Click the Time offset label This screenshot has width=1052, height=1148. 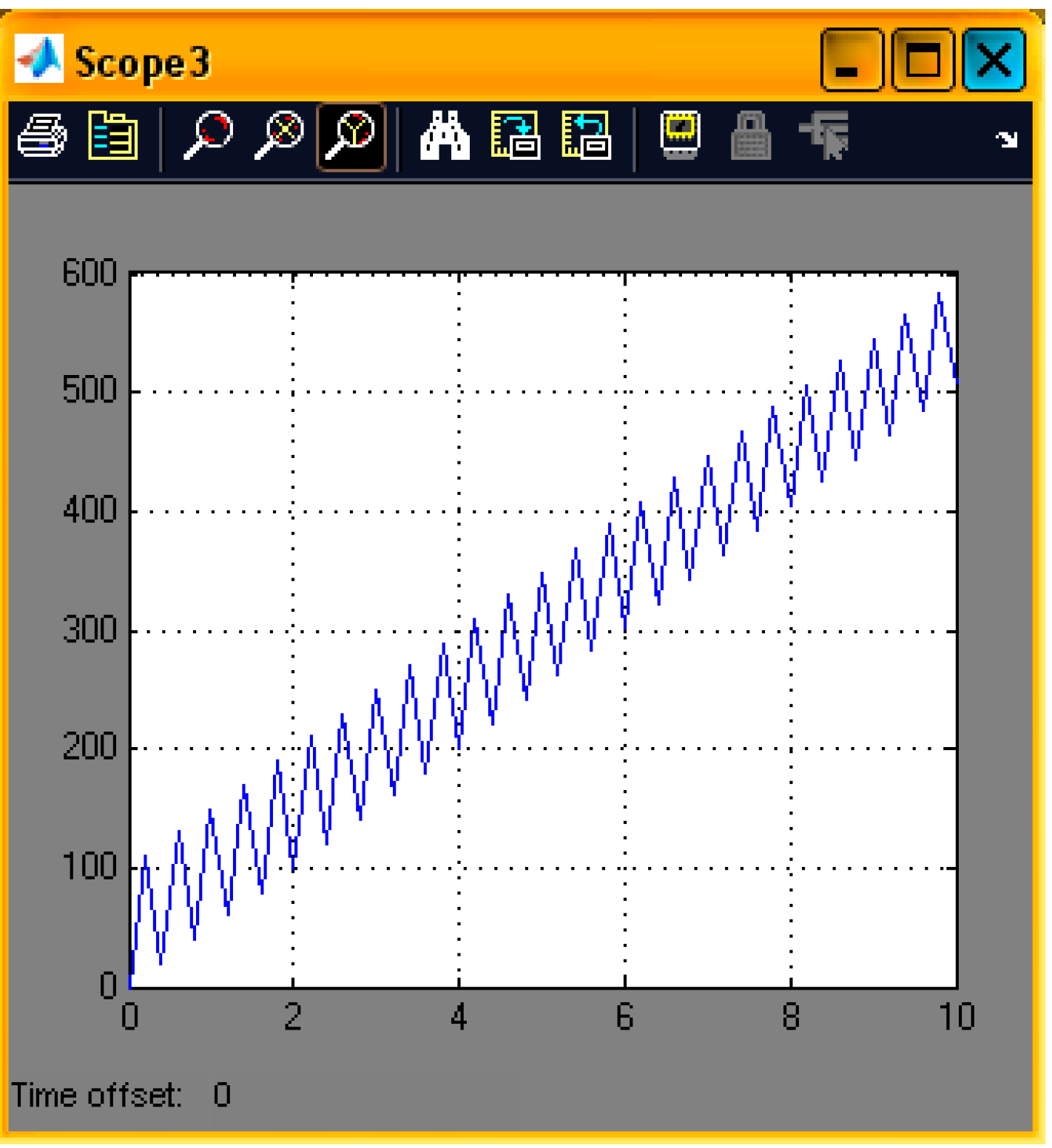(96, 1095)
